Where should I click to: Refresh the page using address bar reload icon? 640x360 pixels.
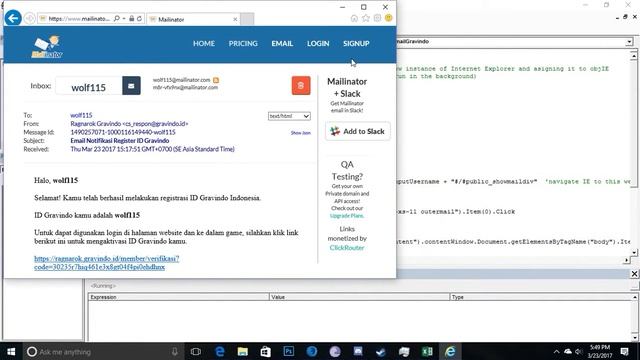140,19
